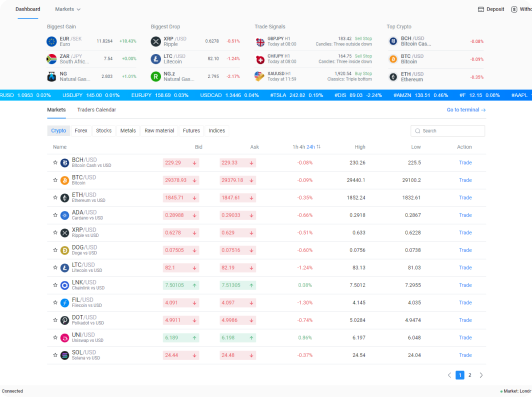Screen dimensions: 532x397
Task: Click the Uniswap icon in table
Action: [x=64, y=338]
